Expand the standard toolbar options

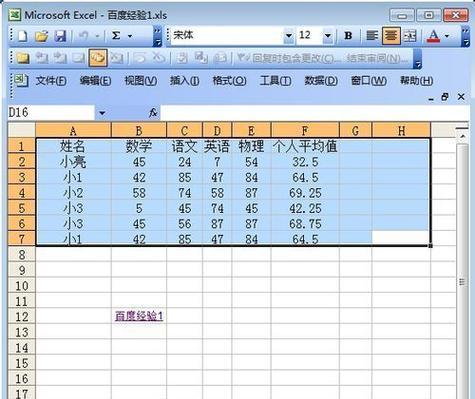click(x=157, y=37)
